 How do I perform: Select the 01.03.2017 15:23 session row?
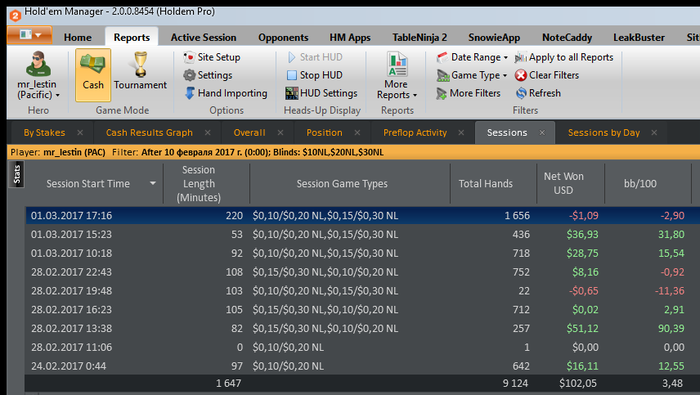click(x=362, y=234)
